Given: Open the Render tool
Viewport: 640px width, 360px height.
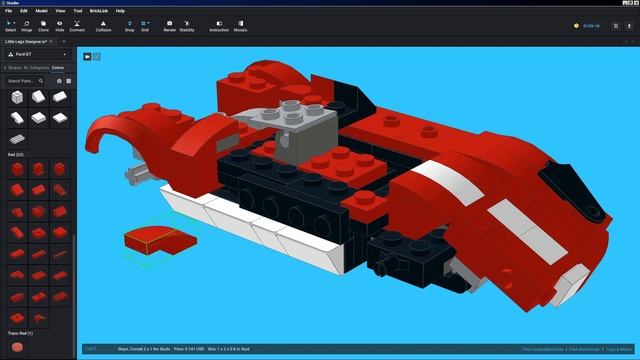Looking at the screenshot, I should 169,26.
